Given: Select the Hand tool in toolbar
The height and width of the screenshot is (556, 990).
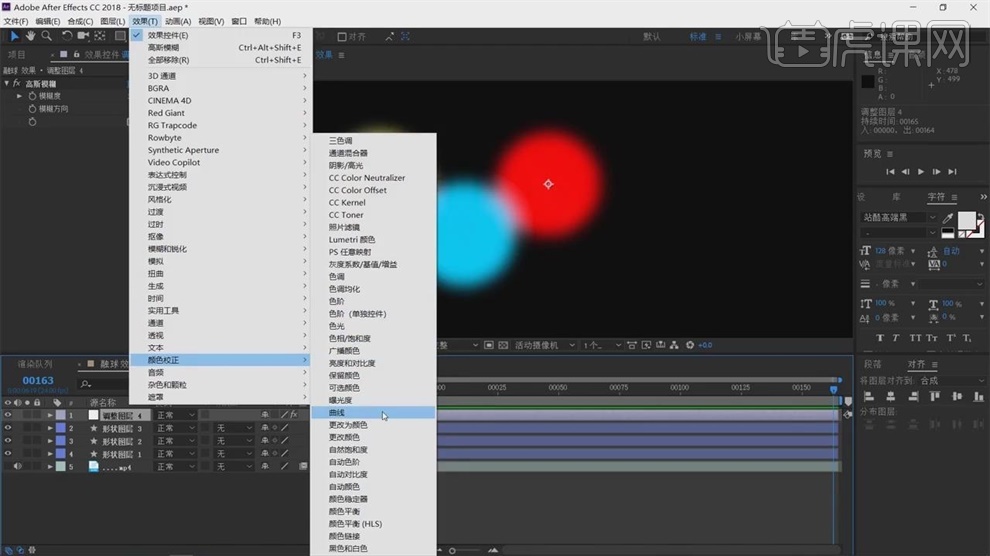Looking at the screenshot, I should [x=31, y=36].
